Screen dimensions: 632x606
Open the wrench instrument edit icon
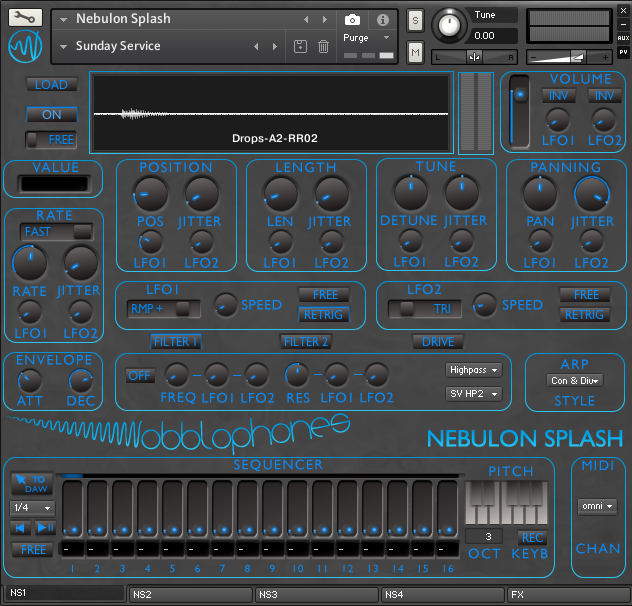pyautogui.click(x=25, y=19)
